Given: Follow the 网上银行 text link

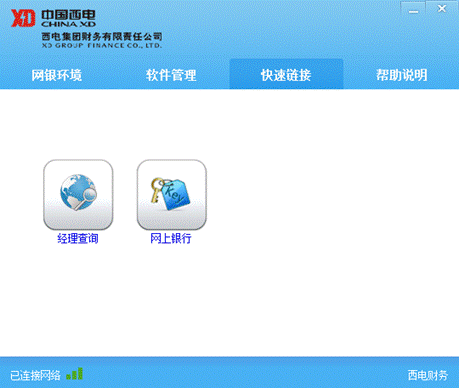Looking at the screenshot, I should 171,239.
